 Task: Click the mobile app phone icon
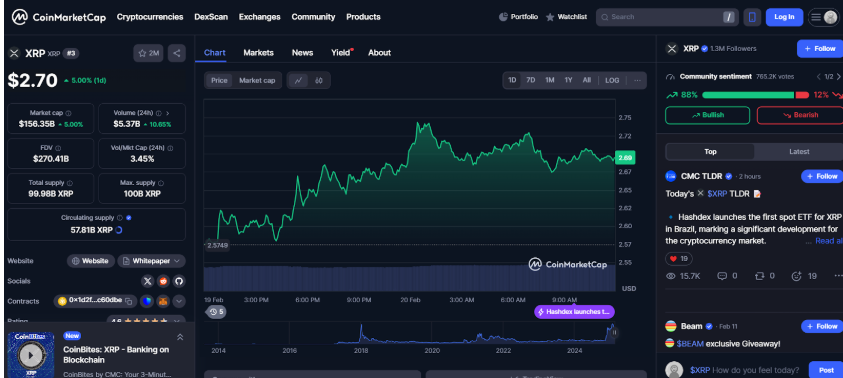coord(752,17)
